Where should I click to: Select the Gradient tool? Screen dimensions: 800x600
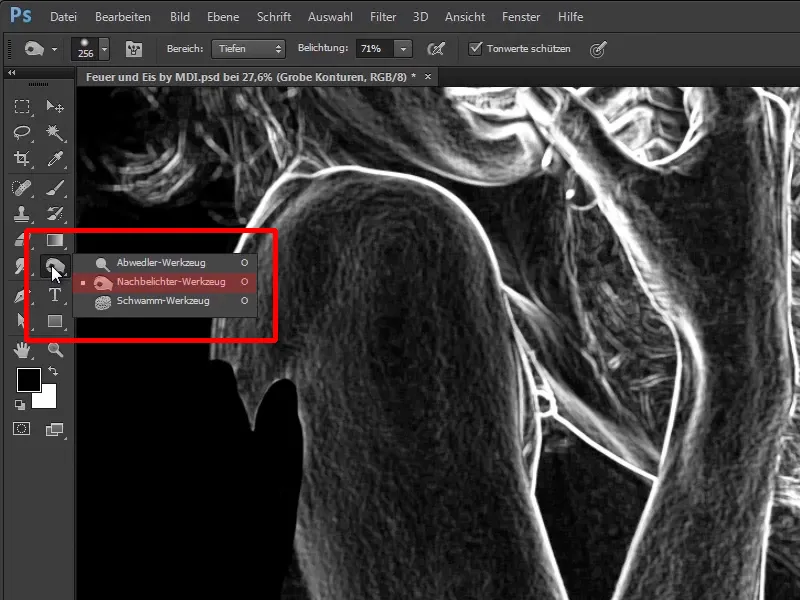pyautogui.click(x=55, y=240)
